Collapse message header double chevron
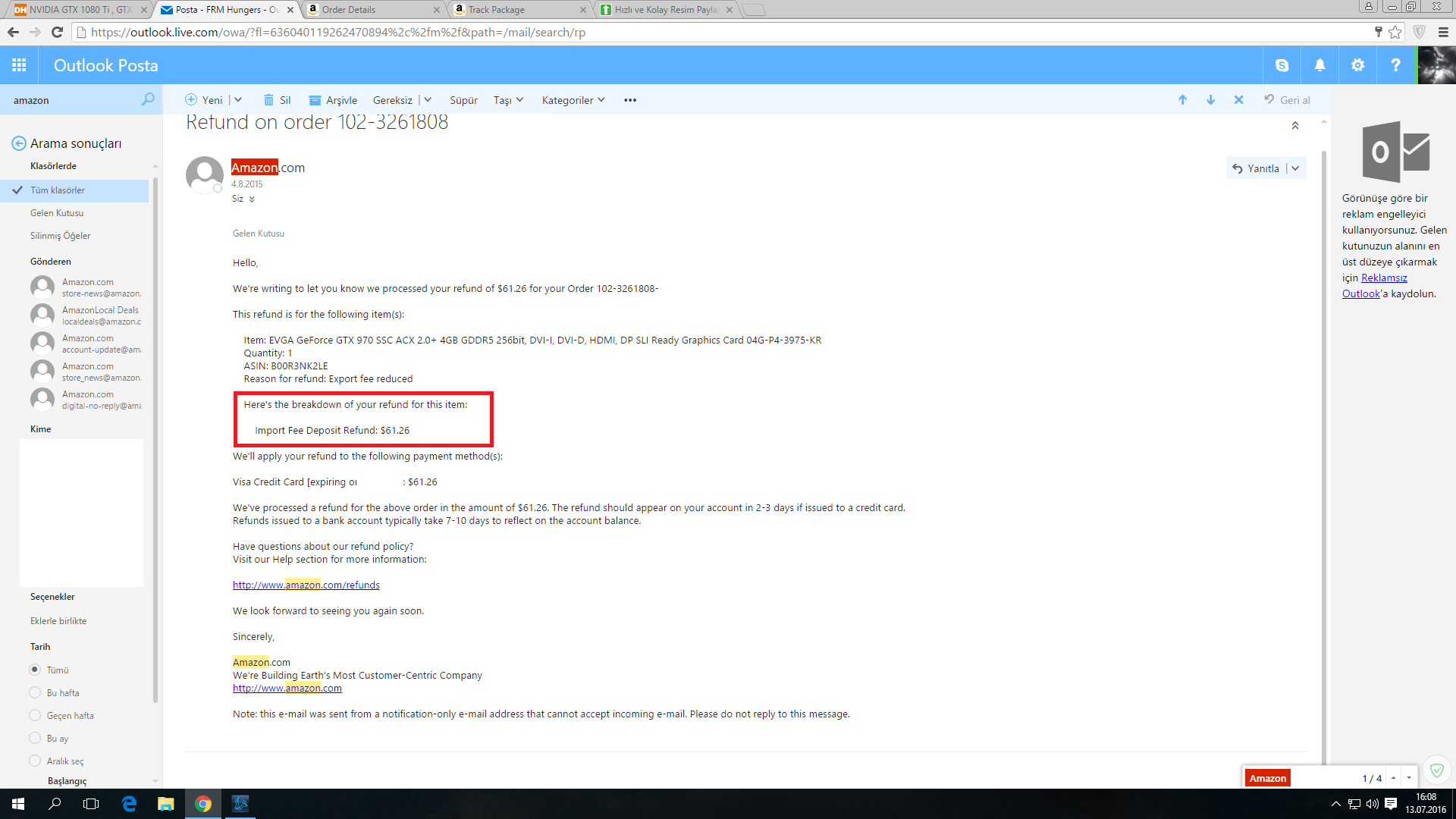Viewport: 1456px width, 819px height. point(1295,126)
